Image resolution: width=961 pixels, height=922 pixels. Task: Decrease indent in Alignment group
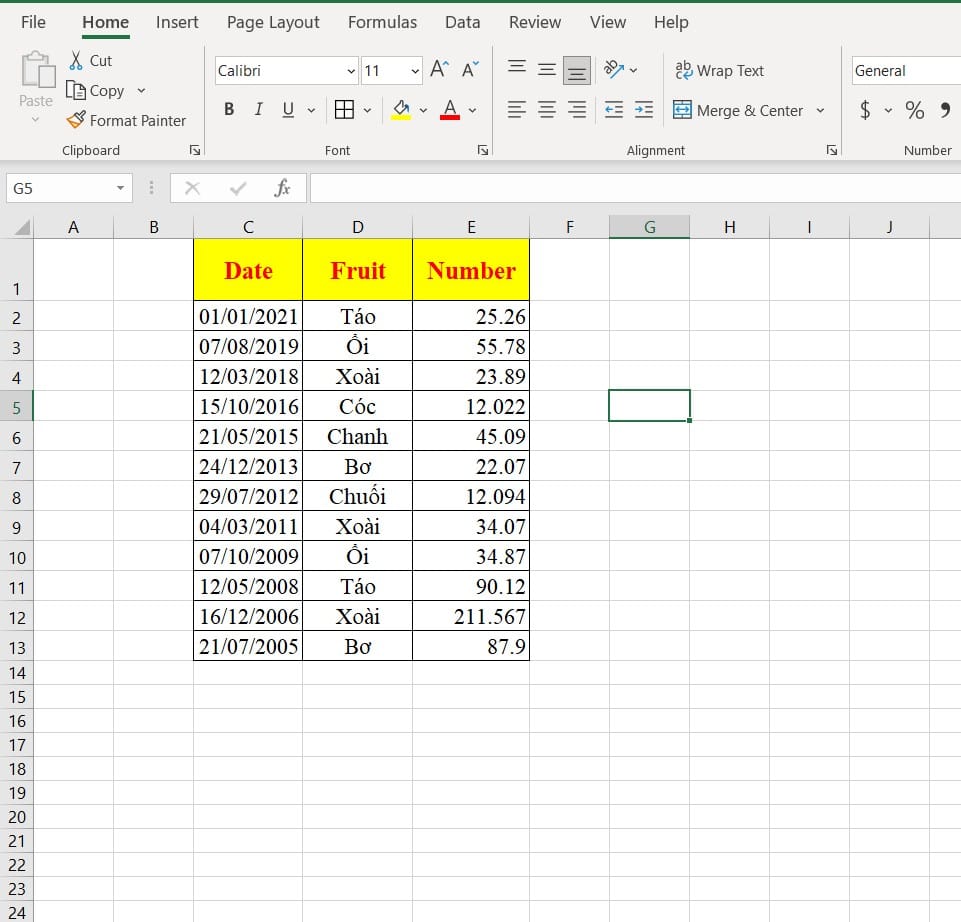[613, 110]
